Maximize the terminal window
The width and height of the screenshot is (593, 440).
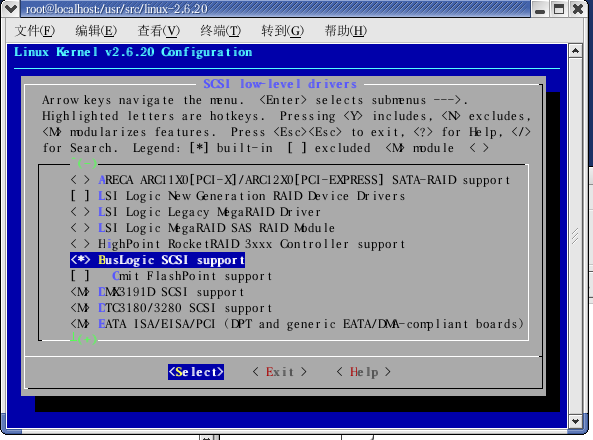[x=559, y=9]
